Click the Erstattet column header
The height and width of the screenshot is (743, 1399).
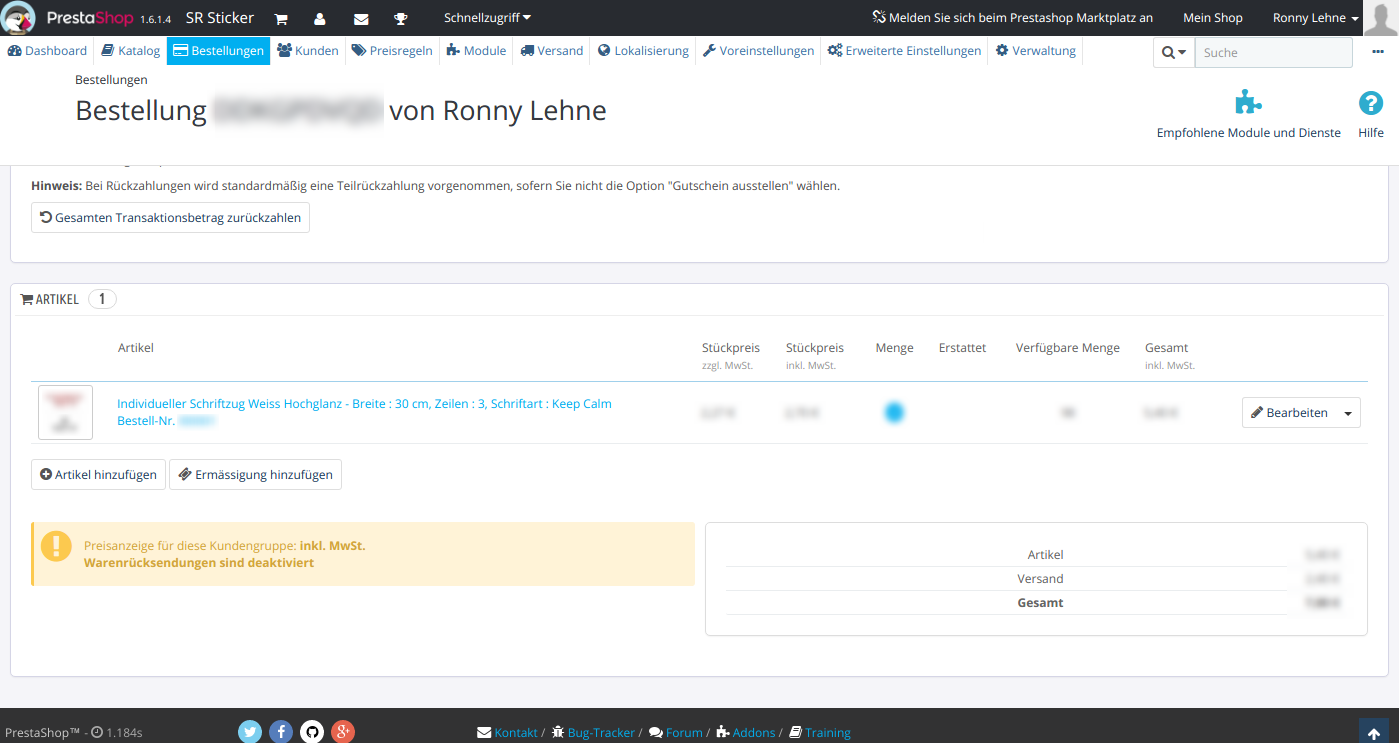pyautogui.click(x=963, y=348)
